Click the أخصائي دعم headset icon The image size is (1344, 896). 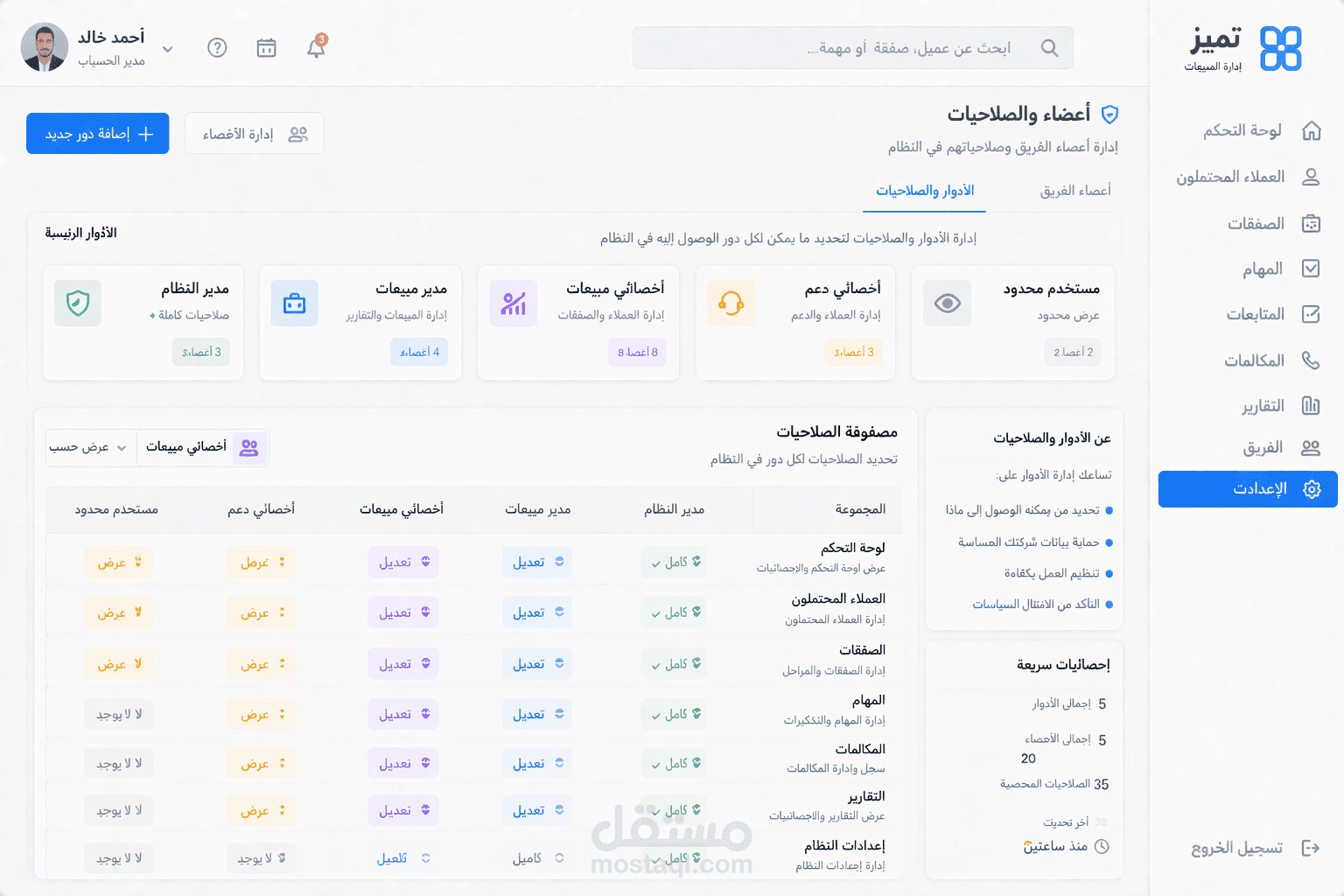click(731, 303)
